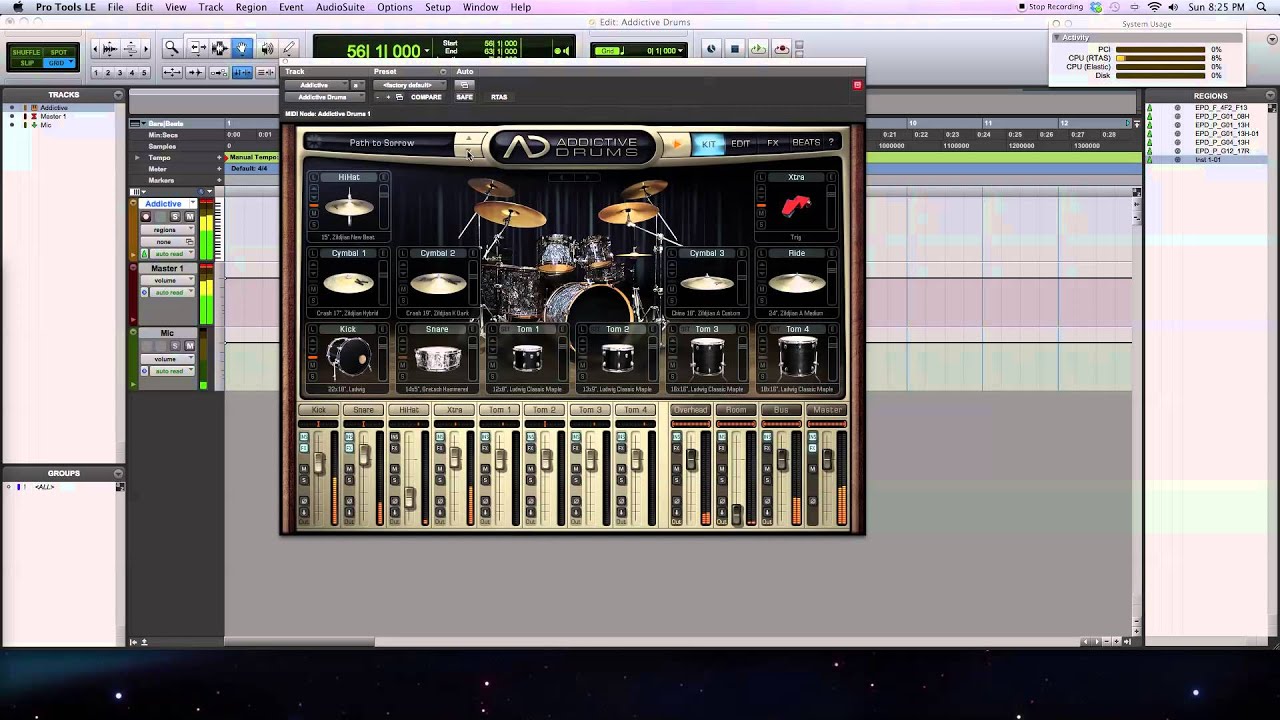Switch to the EDIT page in Addictive Drums
The image size is (1280, 720).
click(x=740, y=144)
